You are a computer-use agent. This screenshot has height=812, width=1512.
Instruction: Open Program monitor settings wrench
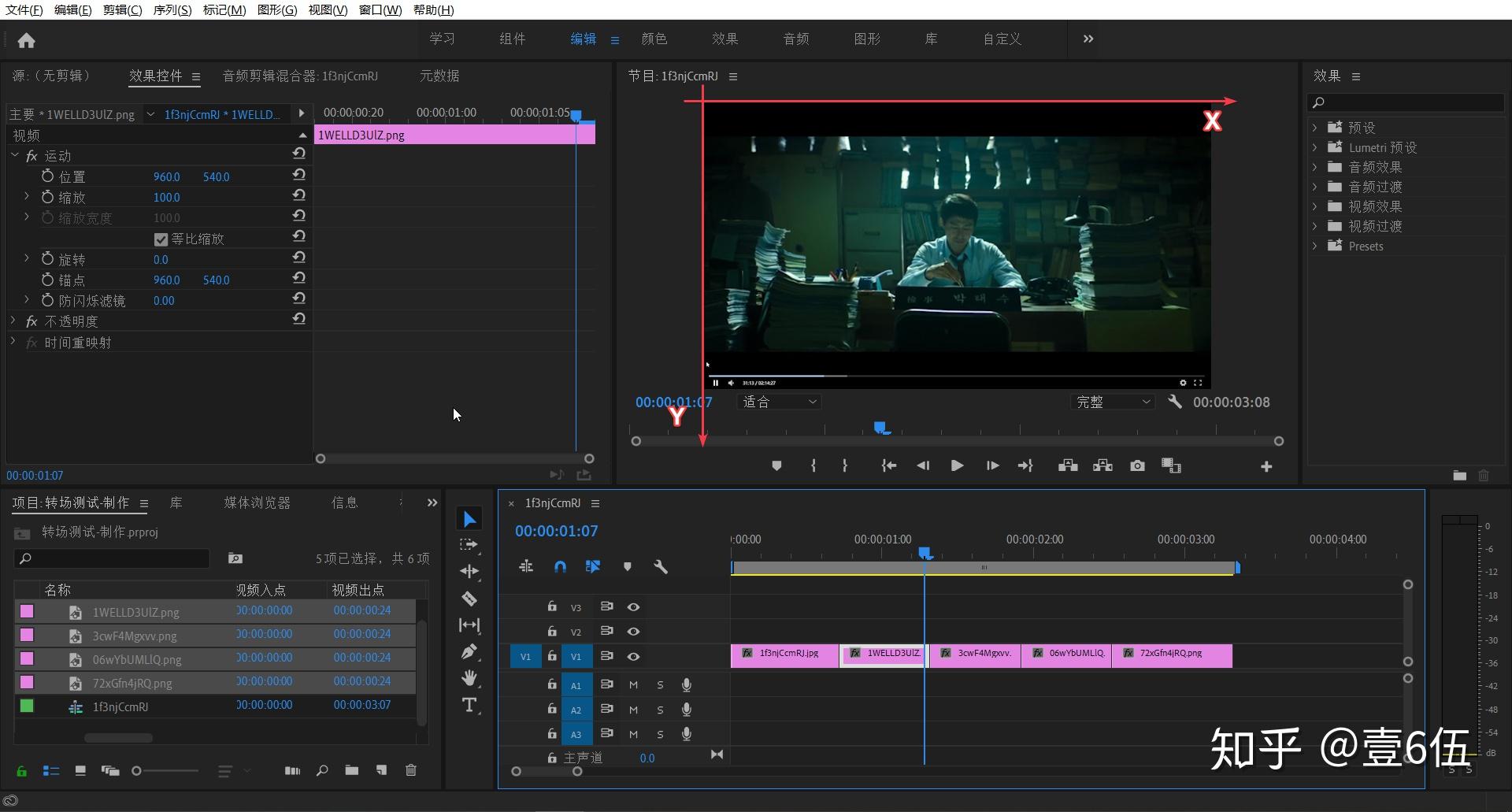[x=1175, y=402]
